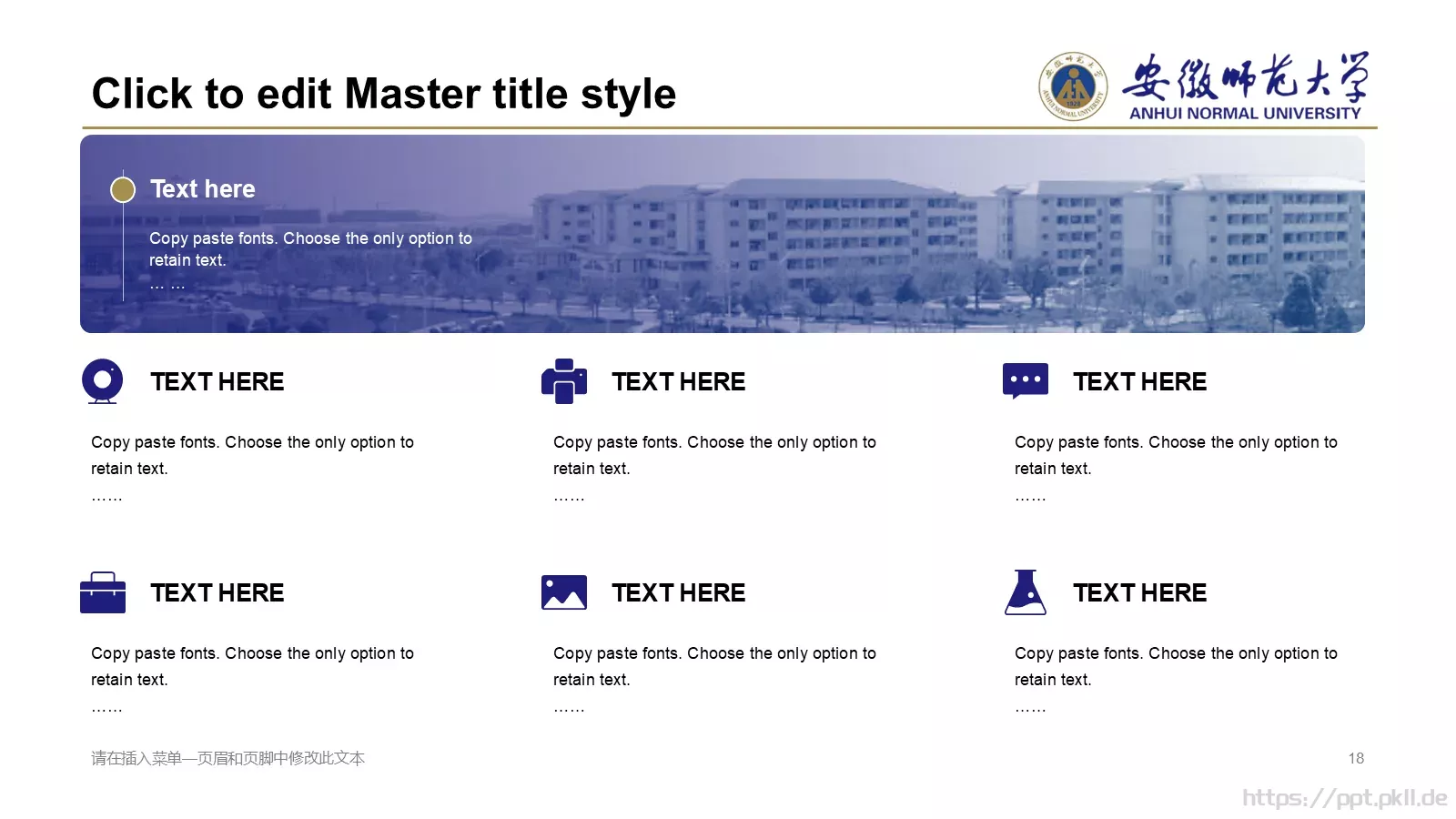Image resolution: width=1456 pixels, height=819 pixels.
Task: Select TEXT HERE heading beside flask icon
Action: [x=1140, y=593]
